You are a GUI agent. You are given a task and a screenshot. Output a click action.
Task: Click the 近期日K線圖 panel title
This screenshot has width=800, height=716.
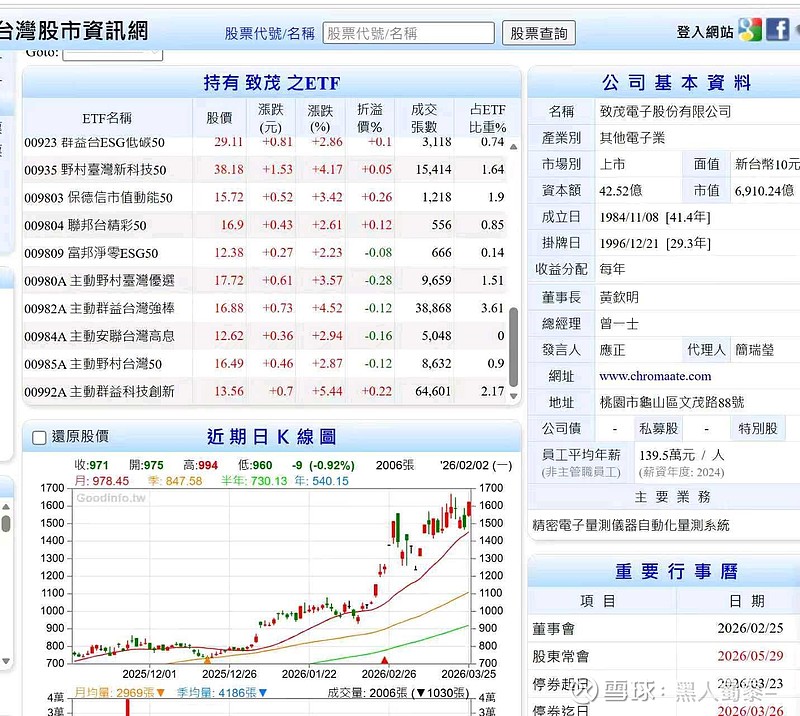(271, 437)
